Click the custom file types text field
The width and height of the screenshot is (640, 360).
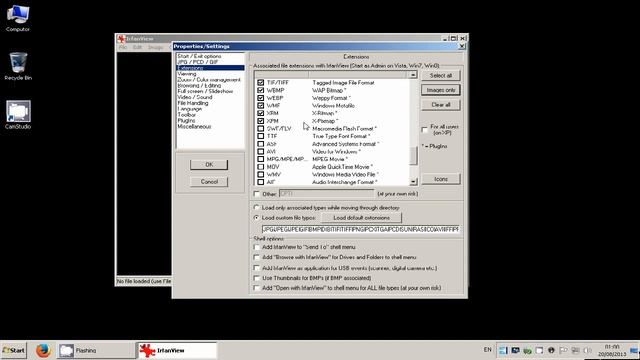(361, 229)
